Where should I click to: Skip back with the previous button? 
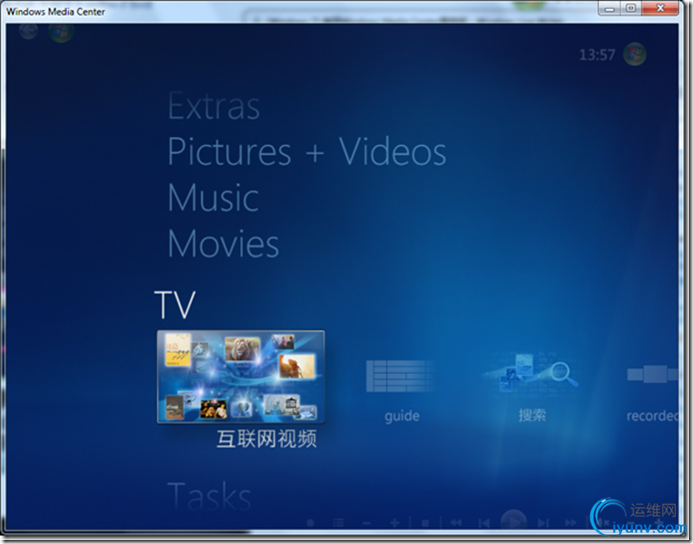pos(484,523)
